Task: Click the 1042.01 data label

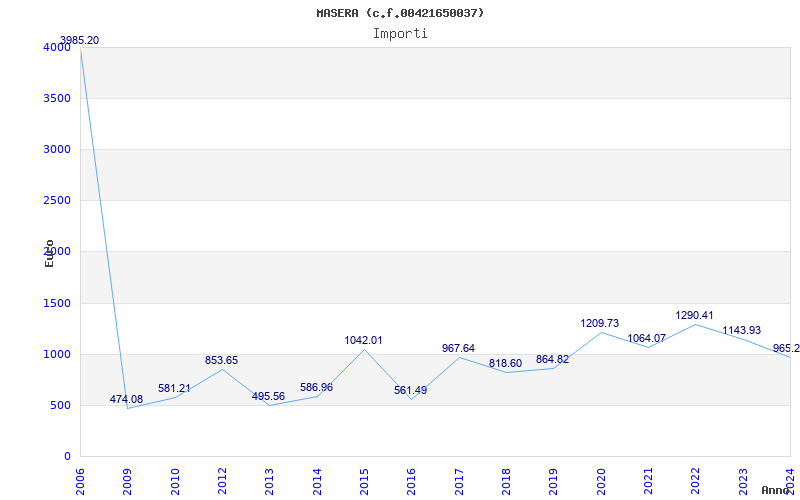Action: coord(363,340)
